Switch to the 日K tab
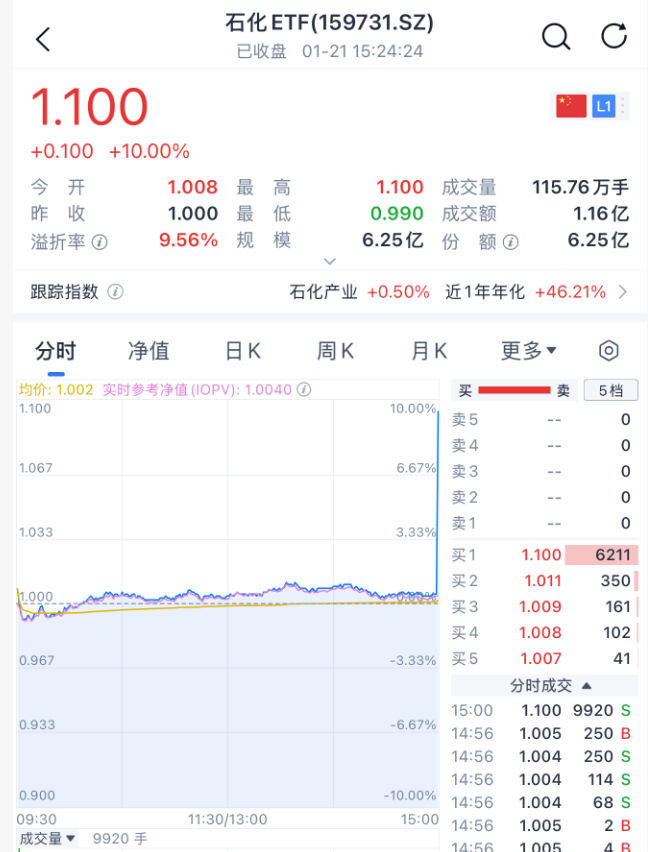Image resolution: width=648 pixels, height=852 pixels. 242,351
